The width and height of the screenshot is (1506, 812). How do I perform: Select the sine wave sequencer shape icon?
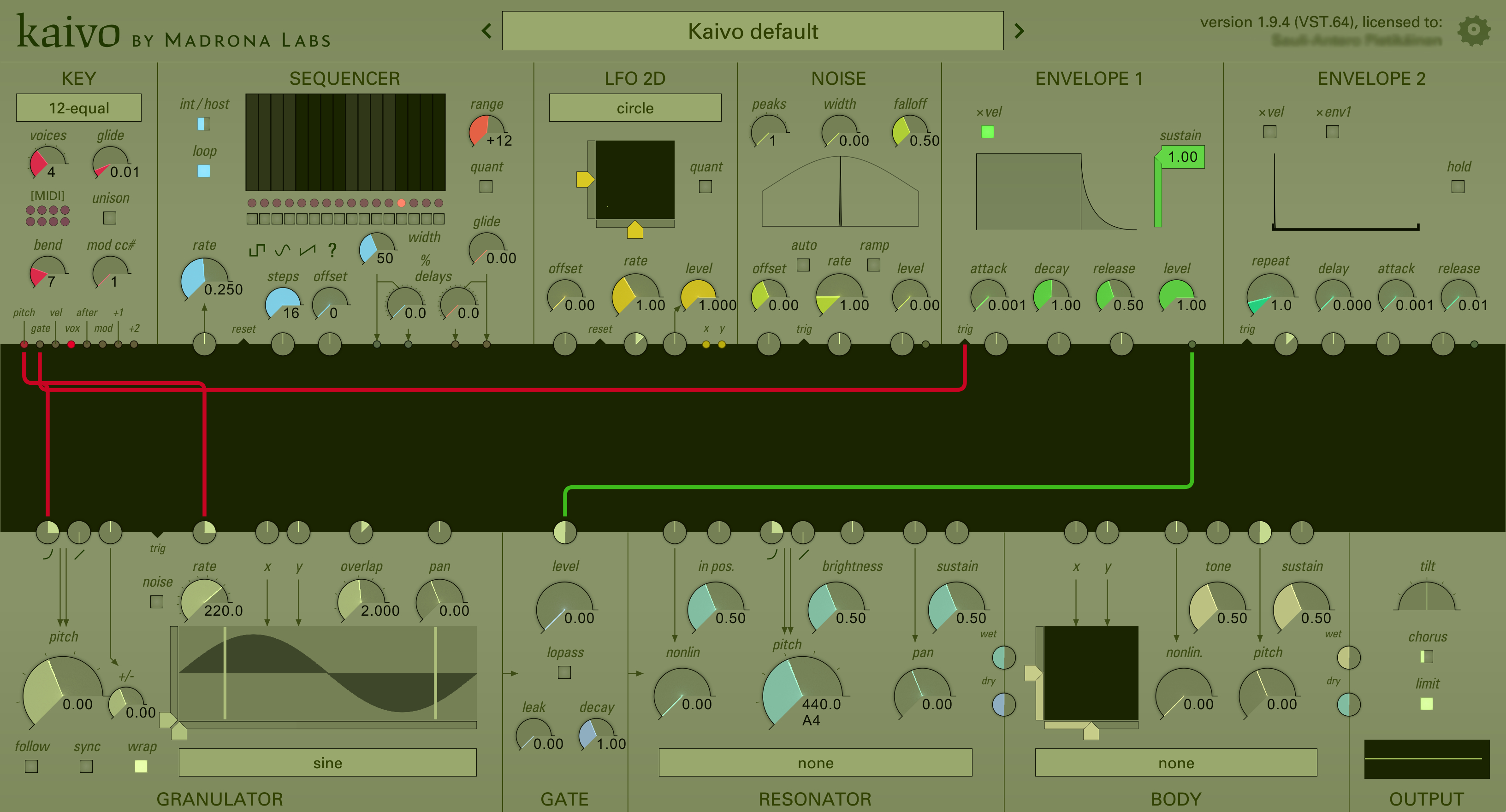pyautogui.click(x=282, y=251)
